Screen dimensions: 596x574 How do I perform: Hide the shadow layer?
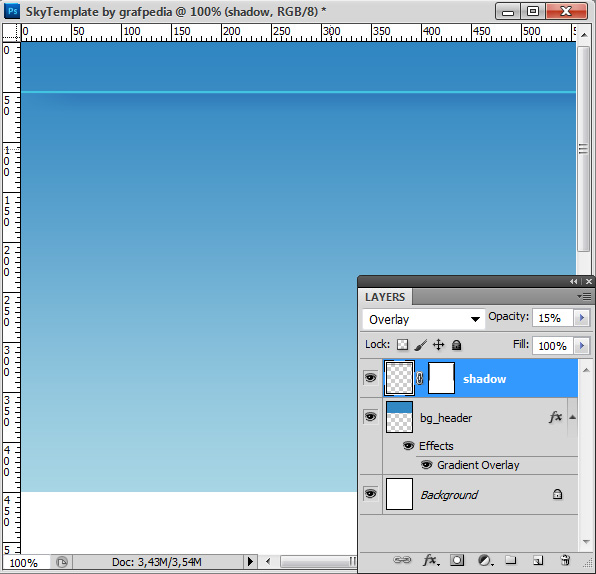(x=371, y=378)
